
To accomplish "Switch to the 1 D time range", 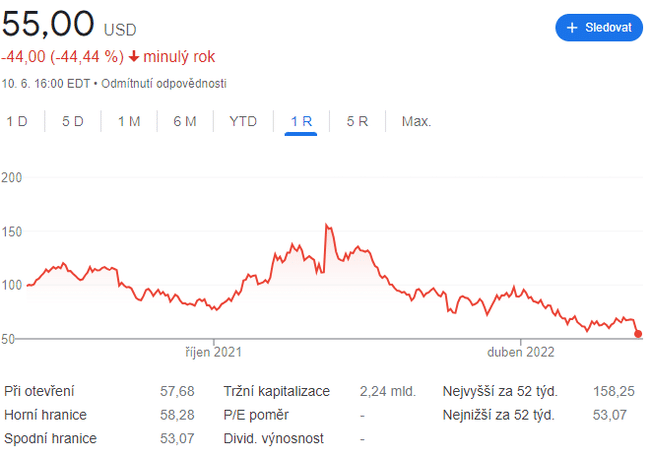I will click(x=17, y=122).
